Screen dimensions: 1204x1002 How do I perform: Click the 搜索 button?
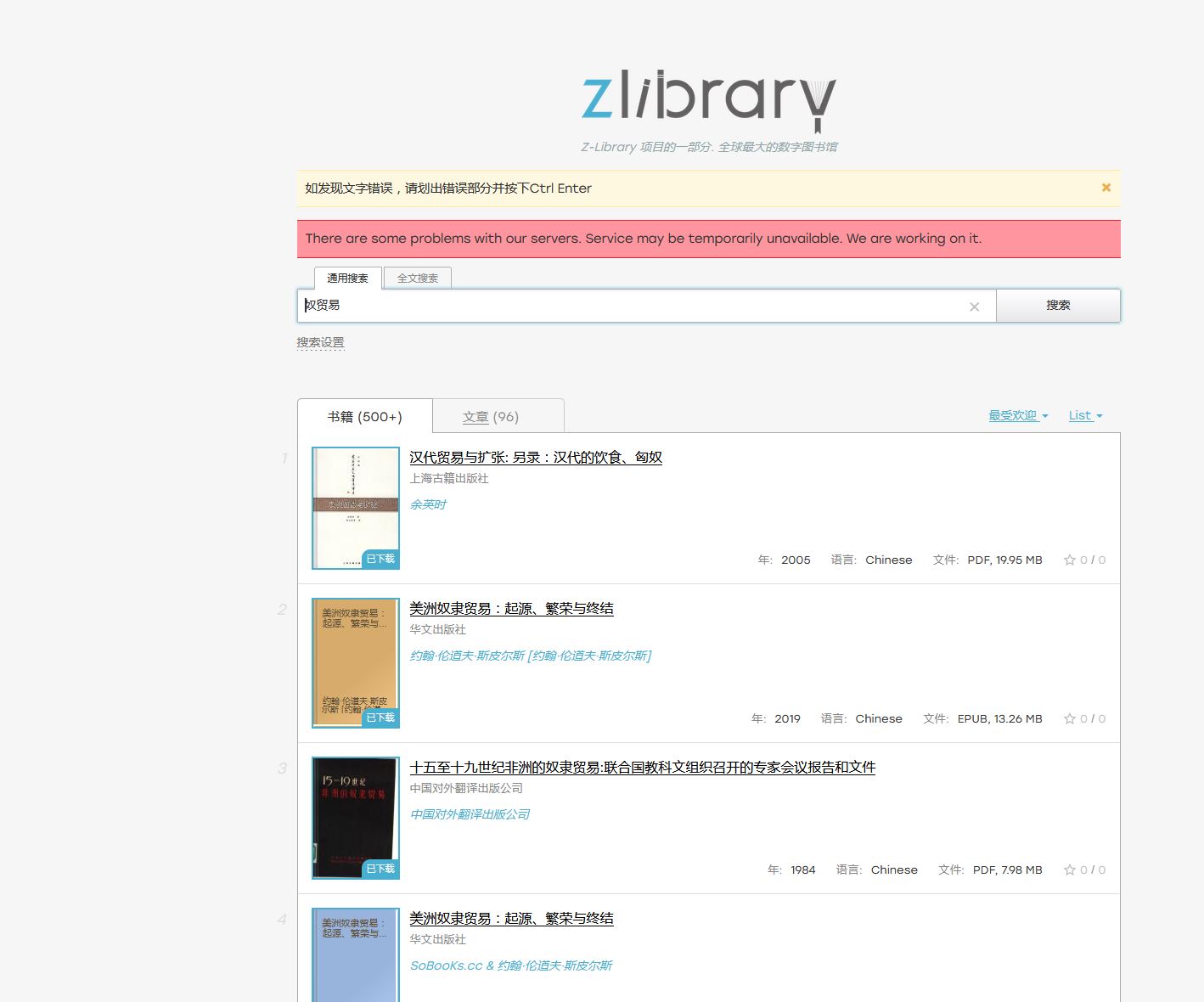click(1058, 306)
